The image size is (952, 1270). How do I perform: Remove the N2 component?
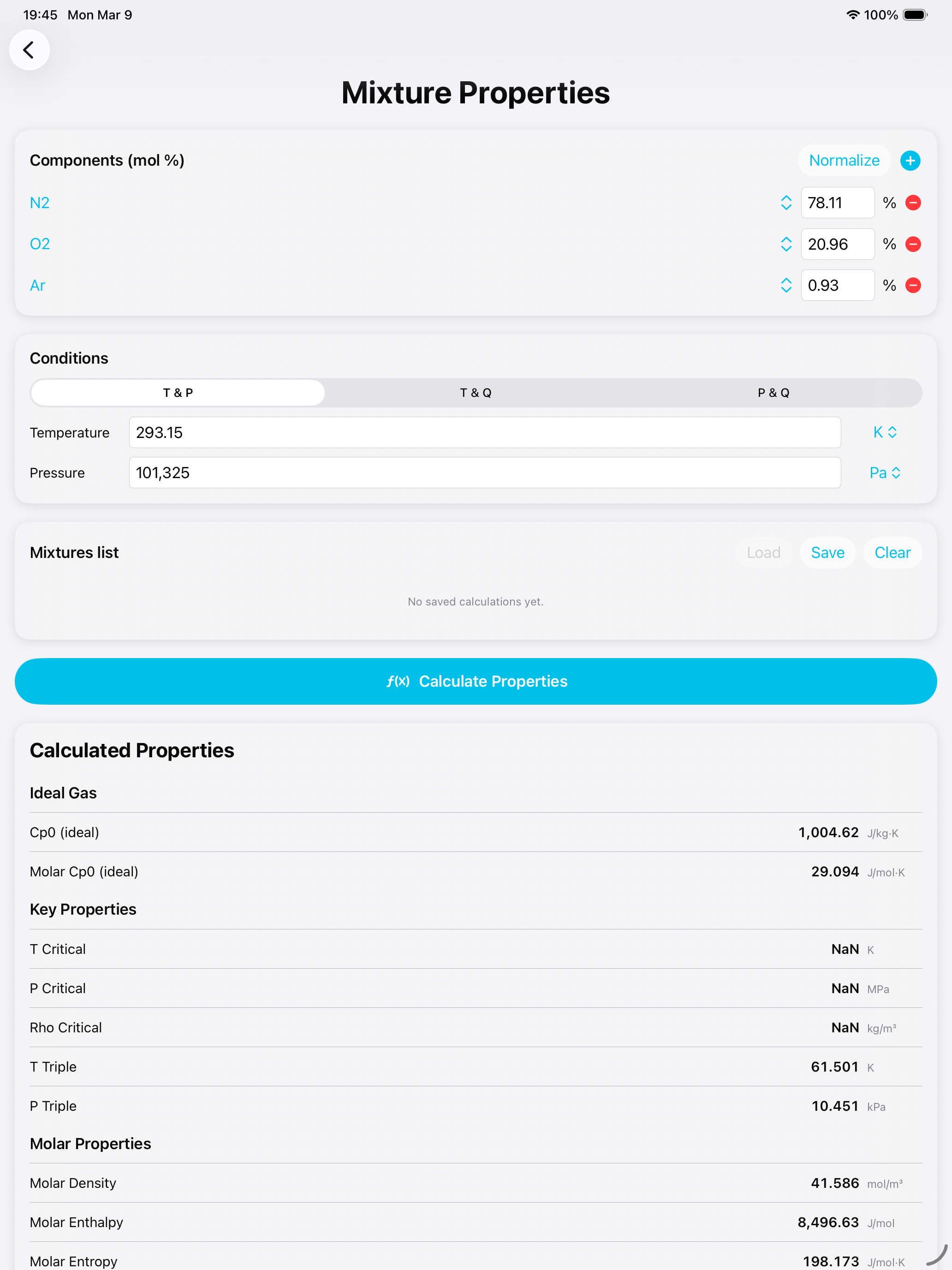[x=913, y=203]
